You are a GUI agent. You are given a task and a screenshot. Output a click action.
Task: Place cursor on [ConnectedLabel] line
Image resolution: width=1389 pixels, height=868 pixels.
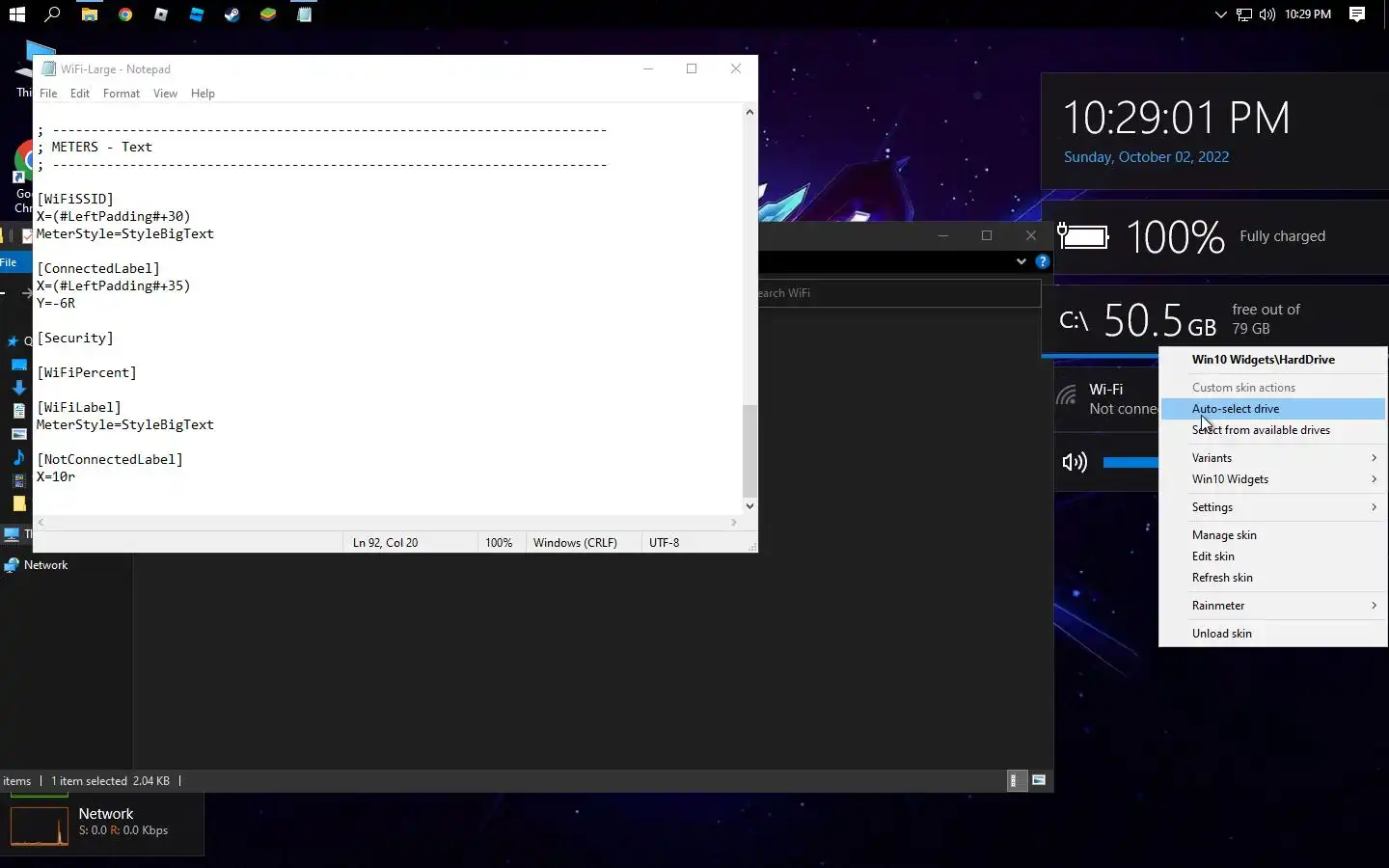pyautogui.click(x=98, y=268)
